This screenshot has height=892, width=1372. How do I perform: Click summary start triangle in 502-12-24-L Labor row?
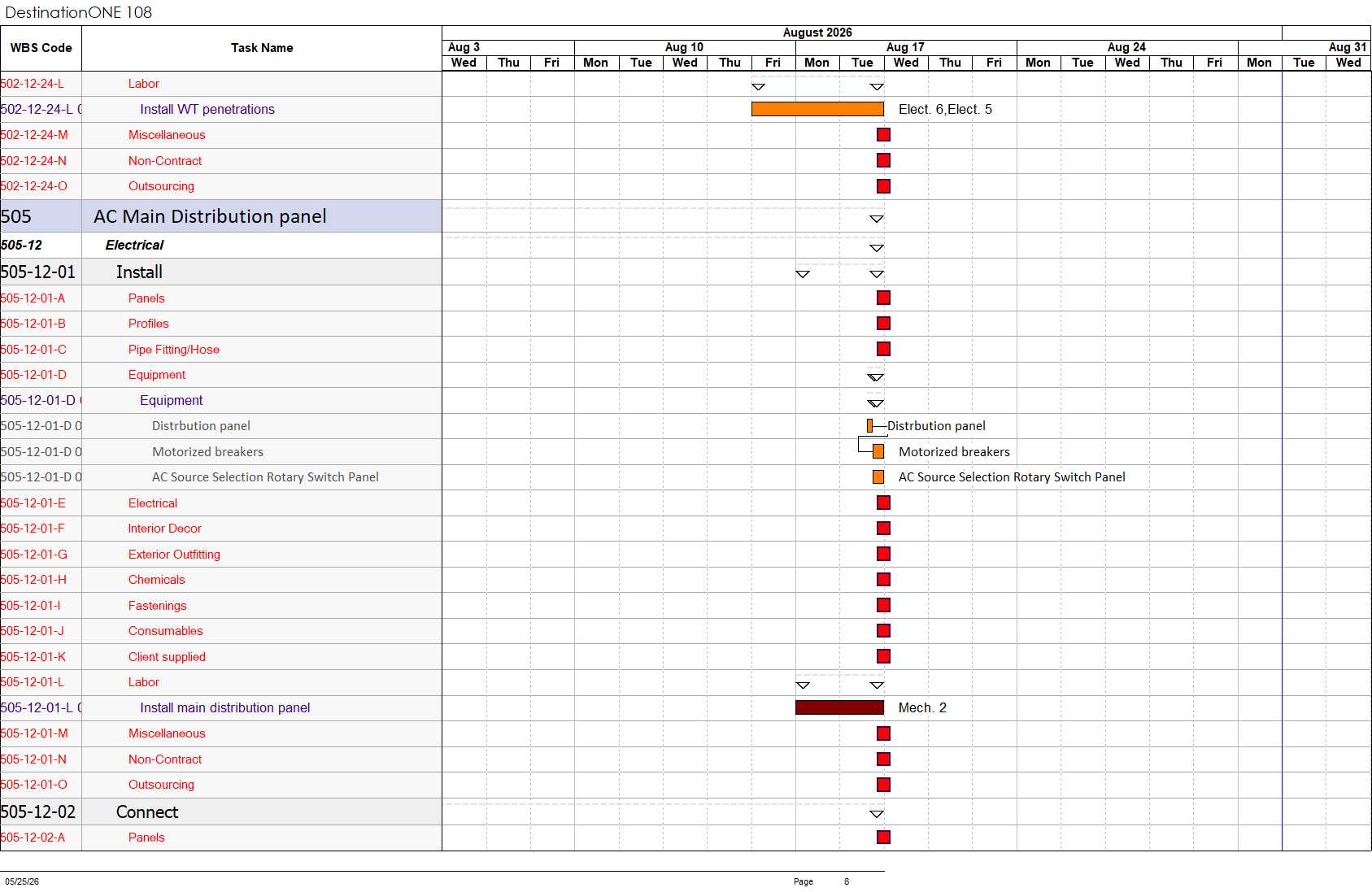point(758,86)
